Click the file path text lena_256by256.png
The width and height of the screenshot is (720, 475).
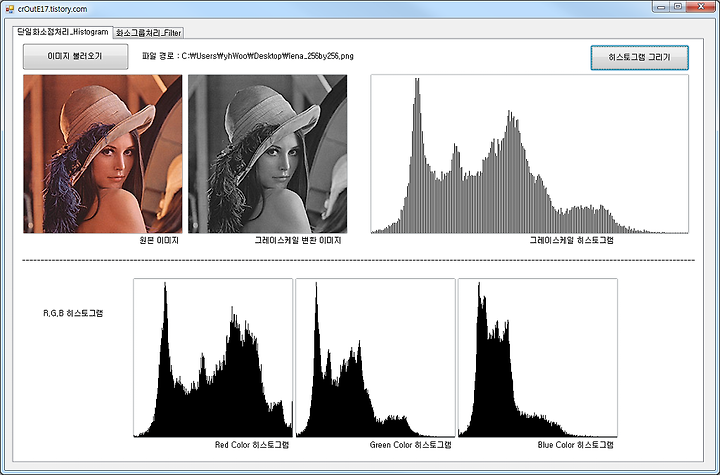click(319, 56)
